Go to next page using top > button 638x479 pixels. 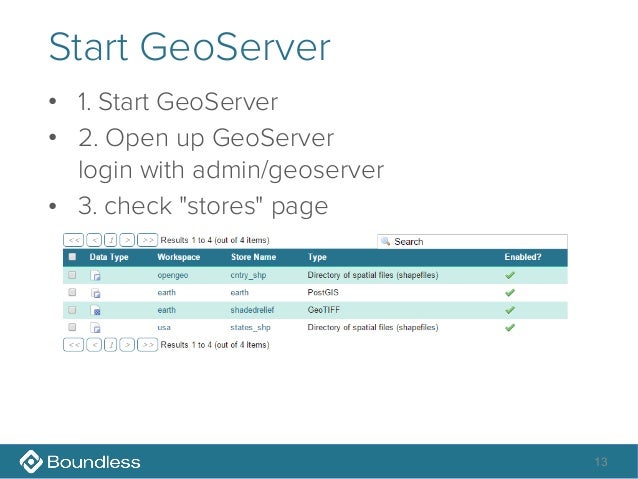(127, 240)
